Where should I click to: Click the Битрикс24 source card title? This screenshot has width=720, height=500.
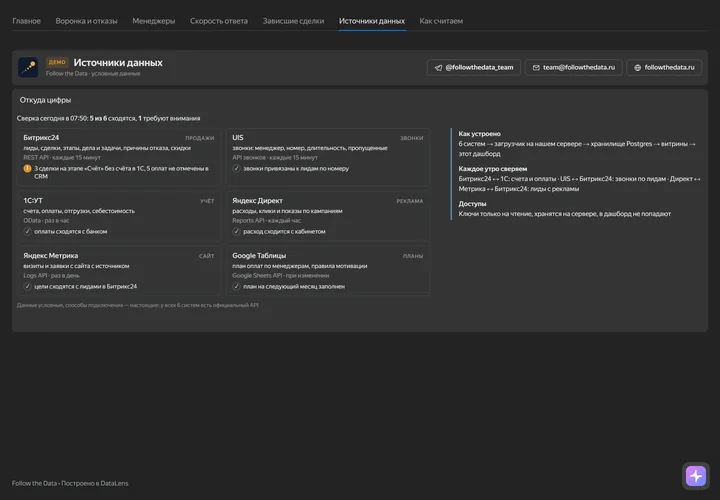tap(41, 137)
